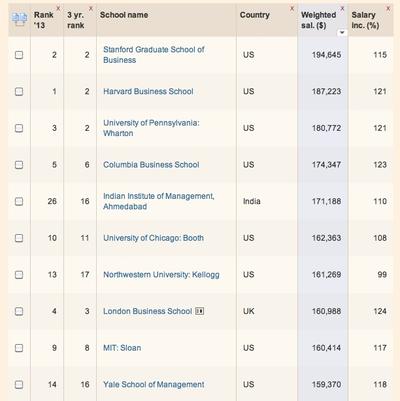Open the Harvard Business School link
This screenshot has width=400, height=401.
tap(148, 91)
